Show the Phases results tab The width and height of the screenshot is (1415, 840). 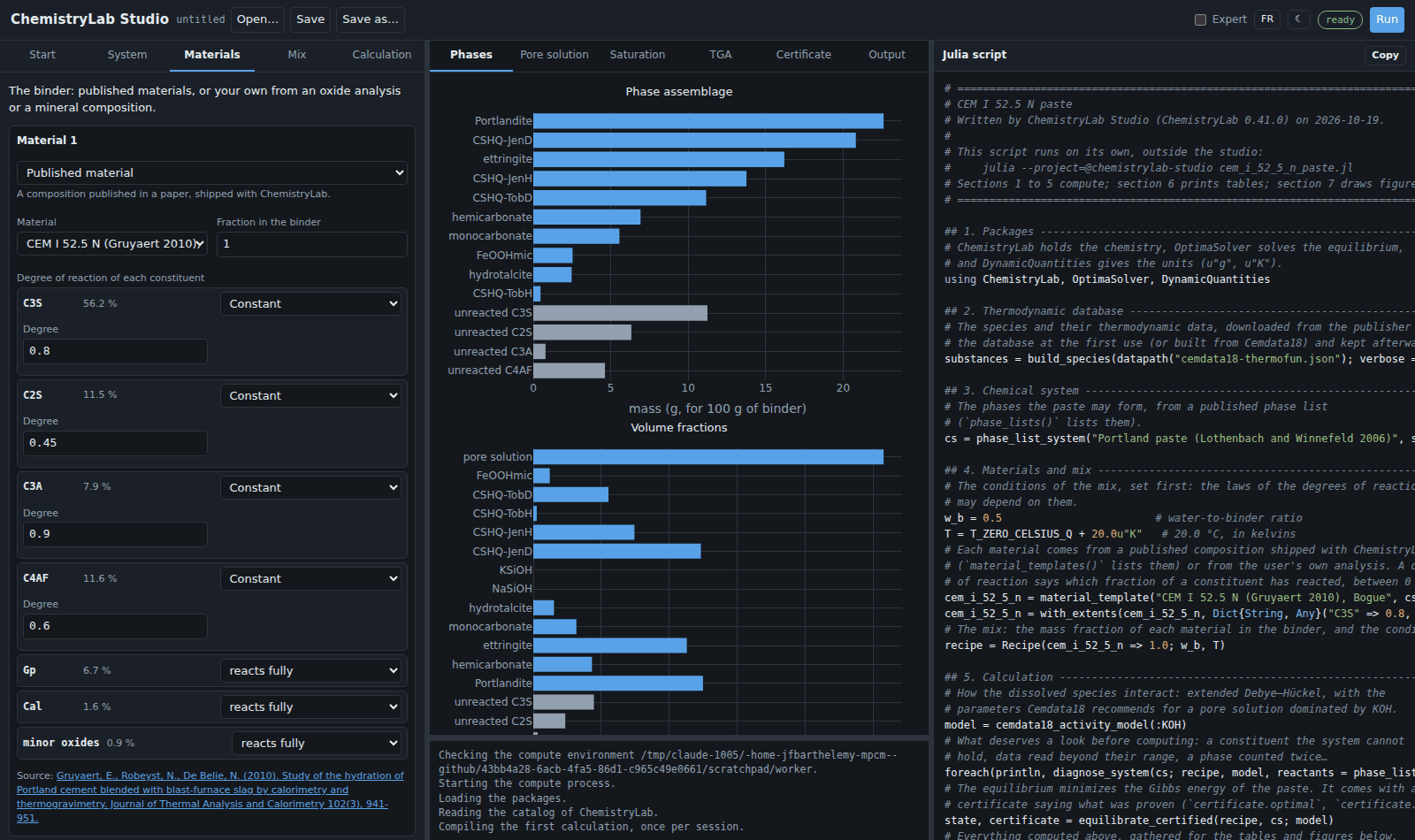[x=471, y=55]
